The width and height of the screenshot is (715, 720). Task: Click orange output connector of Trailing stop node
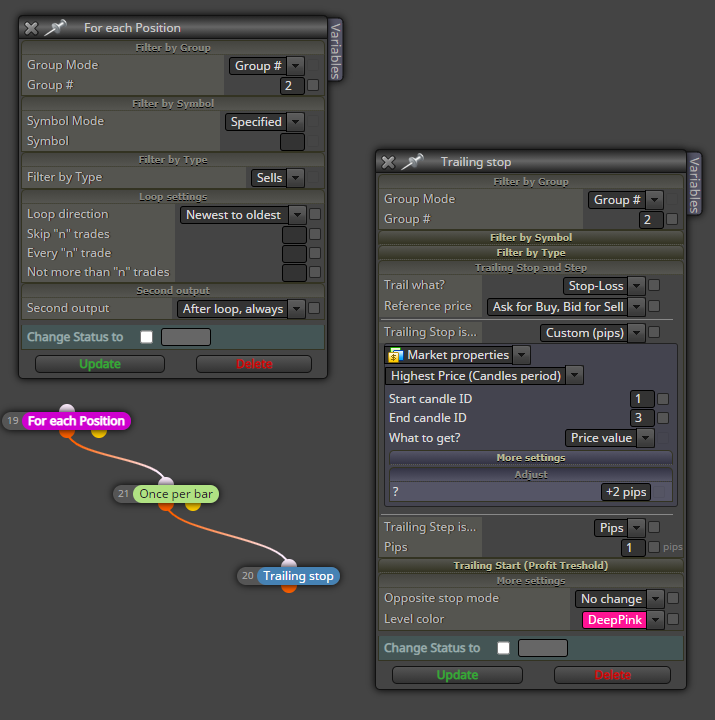coord(289,588)
